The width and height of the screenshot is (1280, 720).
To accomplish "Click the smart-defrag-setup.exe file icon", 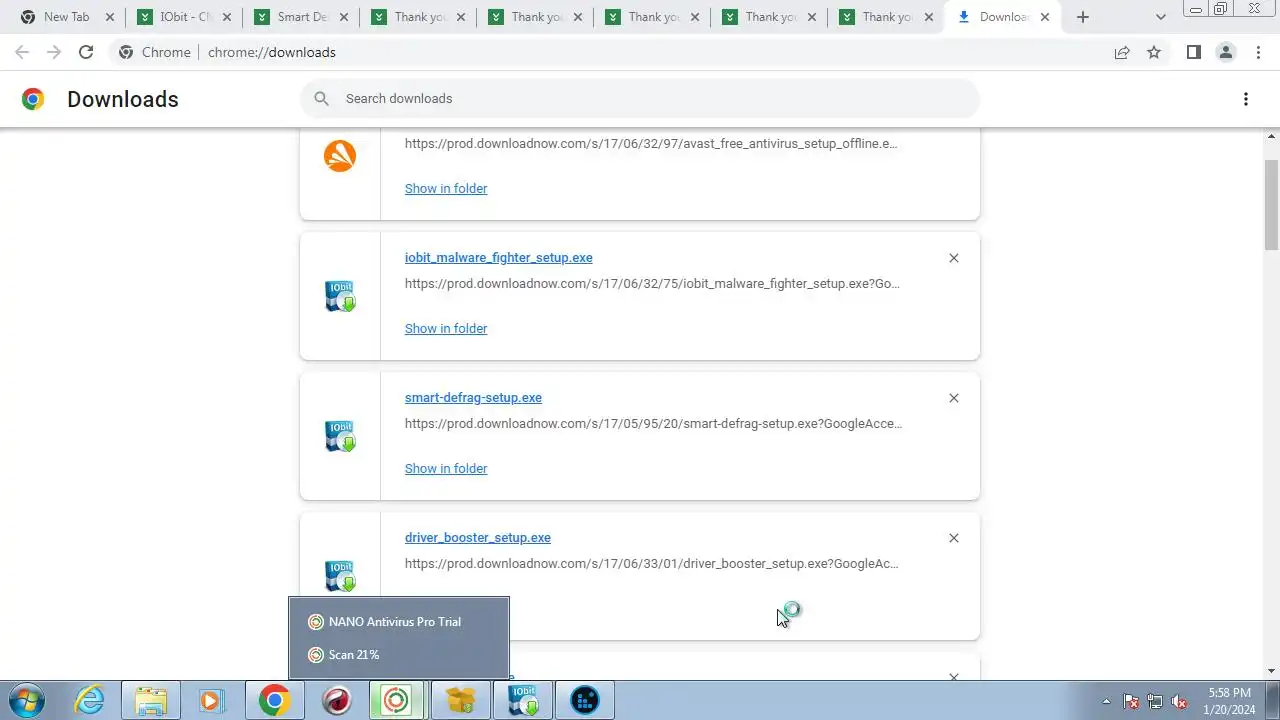I will click(x=340, y=436).
